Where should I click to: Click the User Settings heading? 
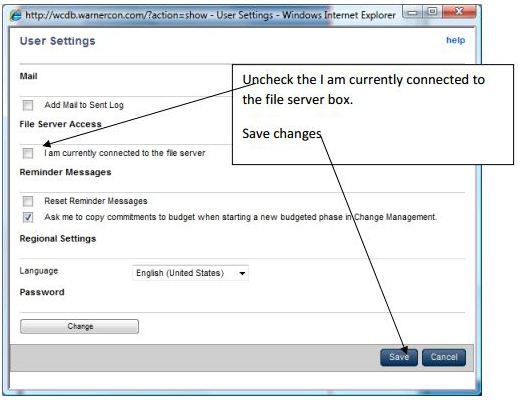57,41
